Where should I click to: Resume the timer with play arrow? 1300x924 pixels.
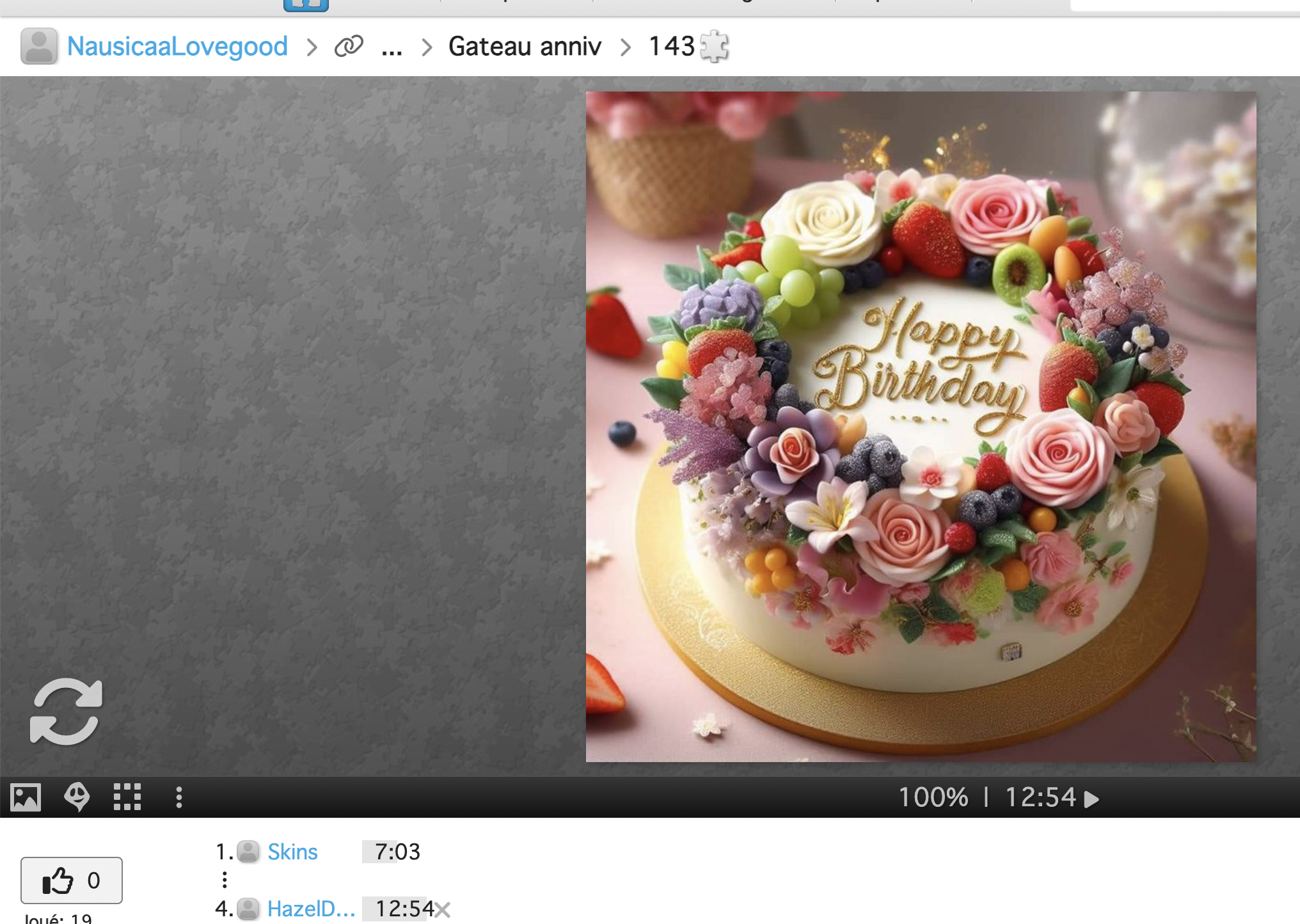[1092, 799]
